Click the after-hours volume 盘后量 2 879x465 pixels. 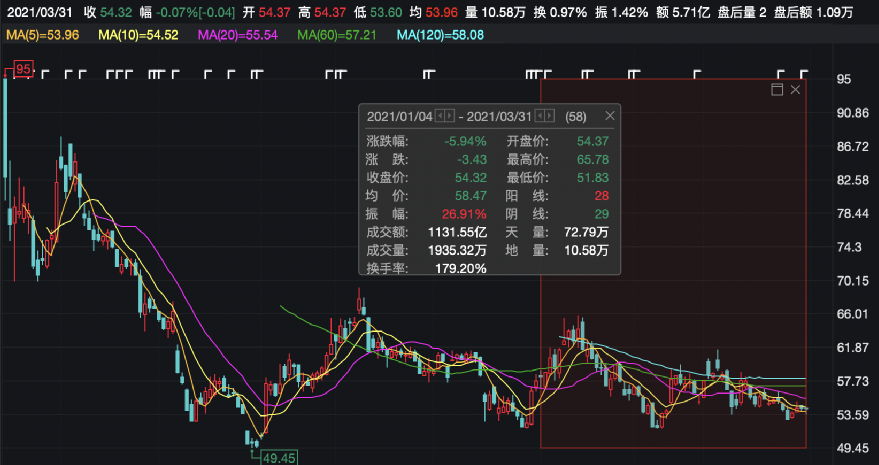(x=742, y=12)
